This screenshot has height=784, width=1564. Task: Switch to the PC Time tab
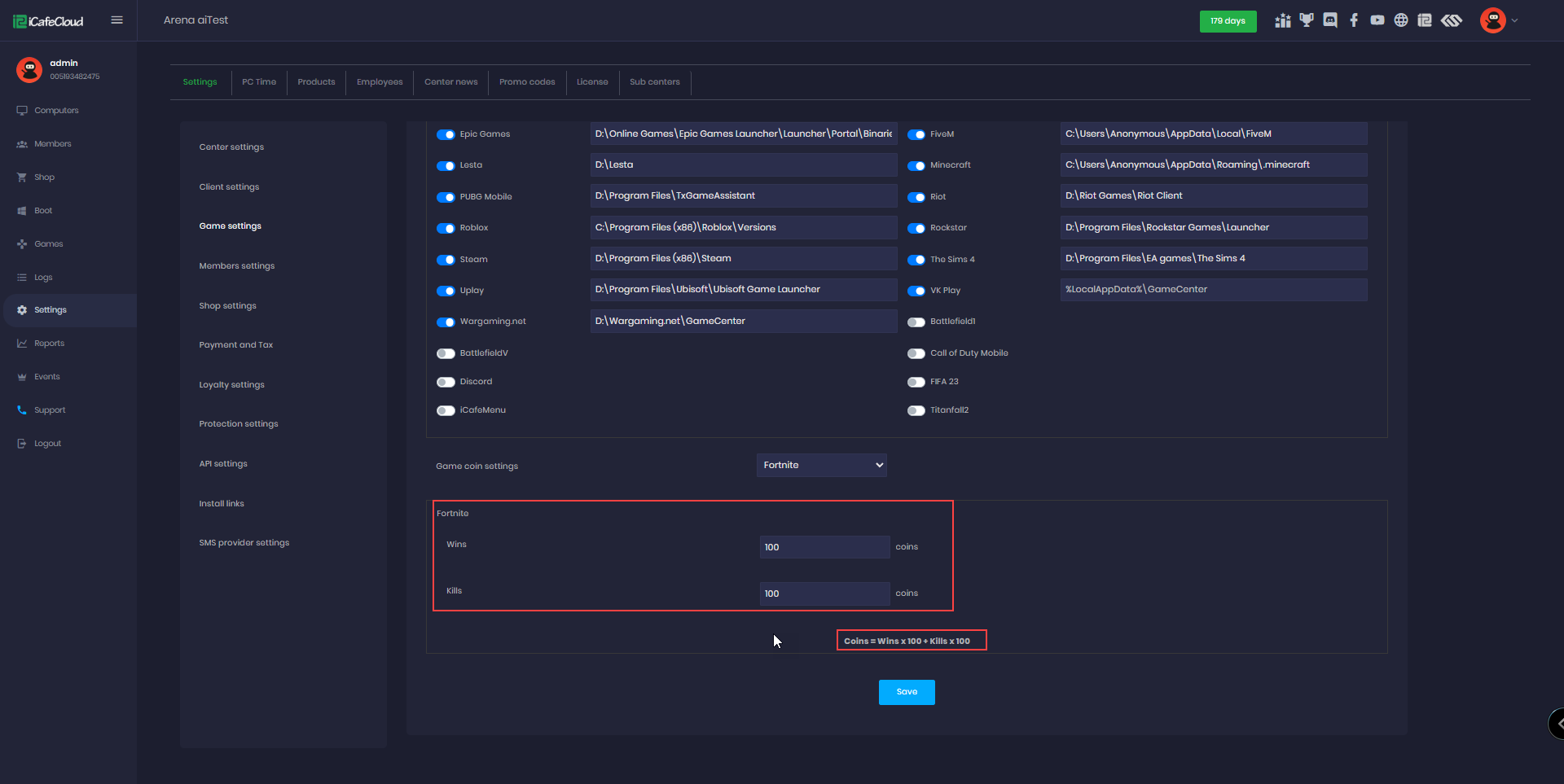(259, 82)
